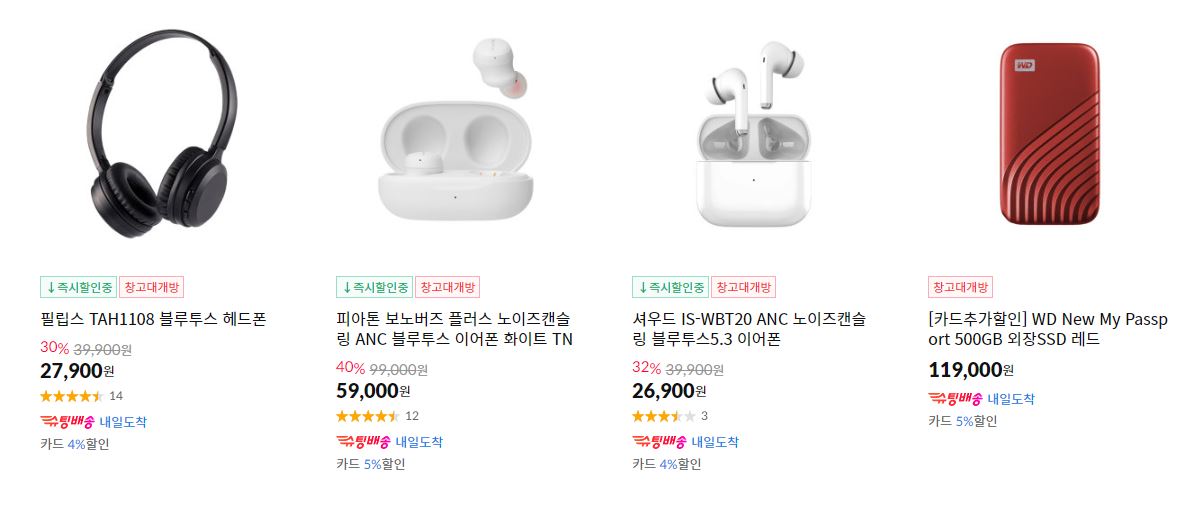1189x509 pixels.
Task: Open the Phiaton BonoBuds white earbuds image
Action: (456, 131)
